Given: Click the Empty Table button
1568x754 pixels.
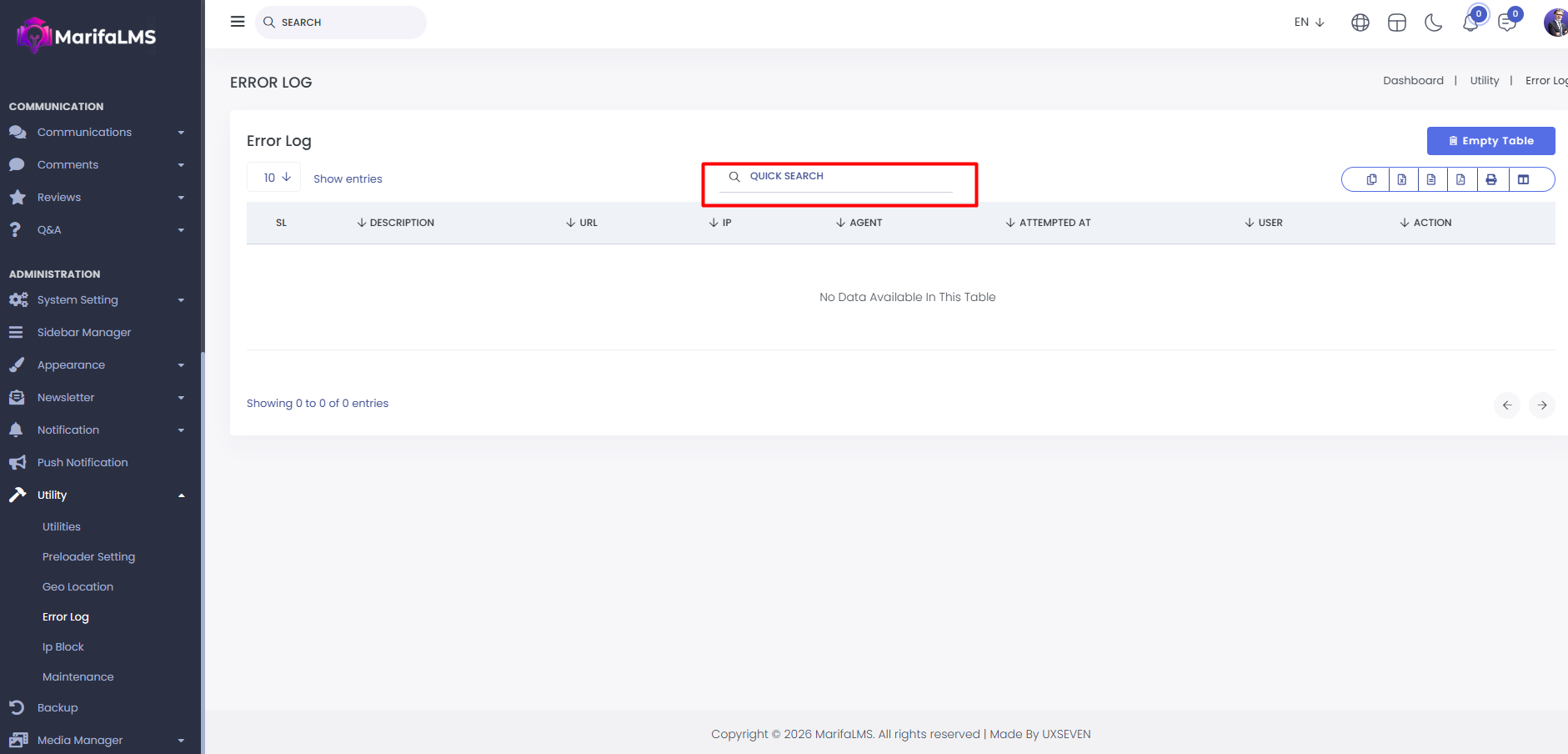Looking at the screenshot, I should tap(1490, 141).
